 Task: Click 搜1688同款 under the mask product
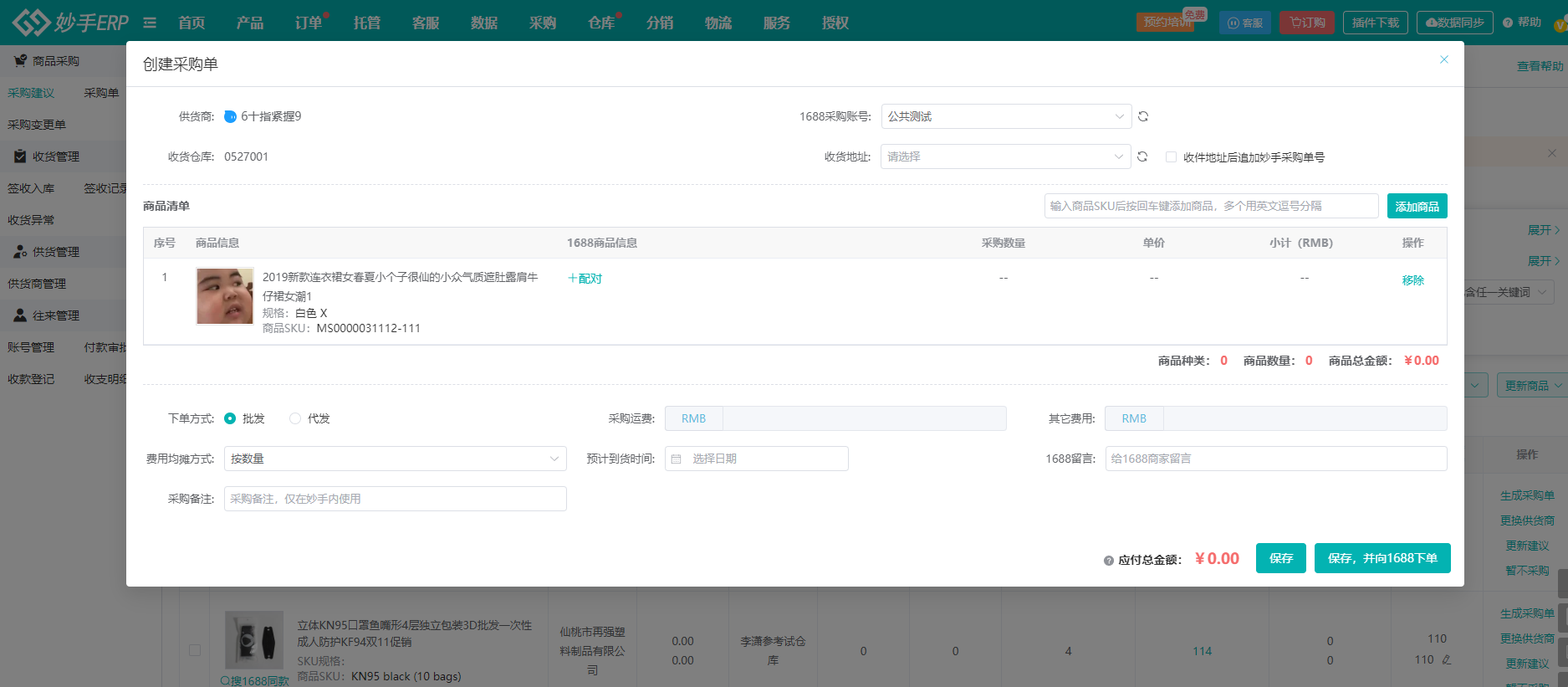coord(254,680)
